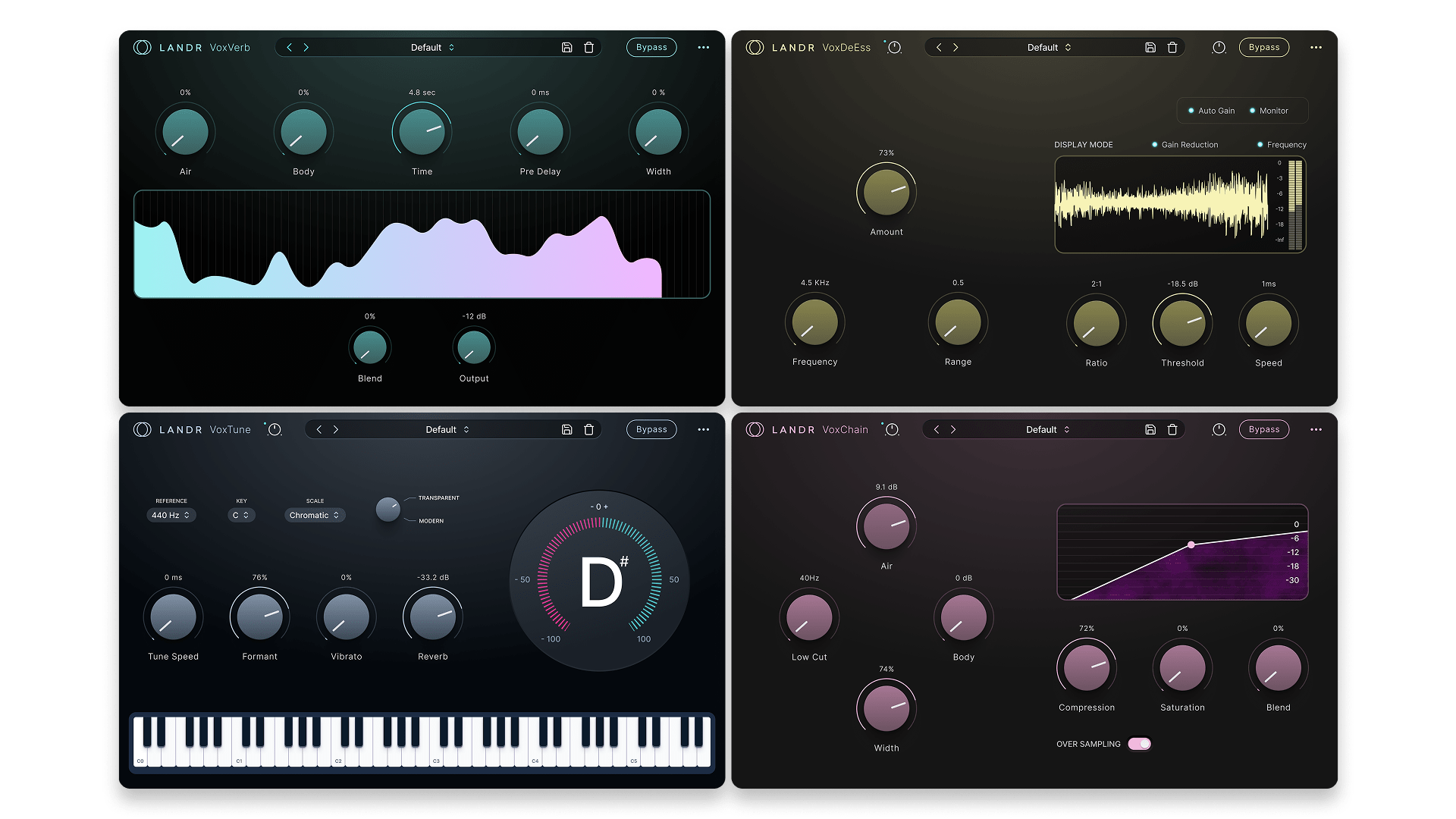The width and height of the screenshot is (1456, 819).
Task: Click Bypass on the VoxDeEss plugin
Action: click(1263, 47)
